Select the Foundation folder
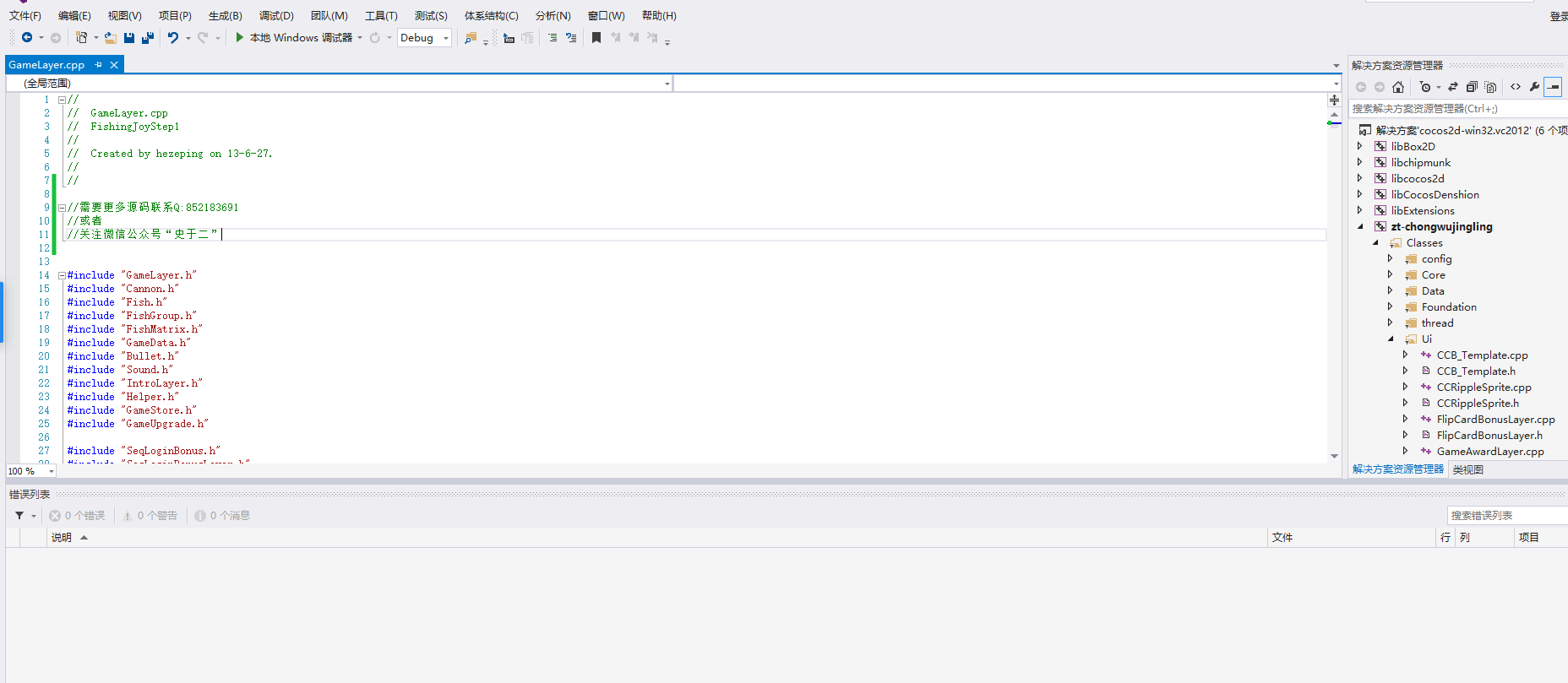The image size is (1568, 683). pyautogui.click(x=1449, y=306)
